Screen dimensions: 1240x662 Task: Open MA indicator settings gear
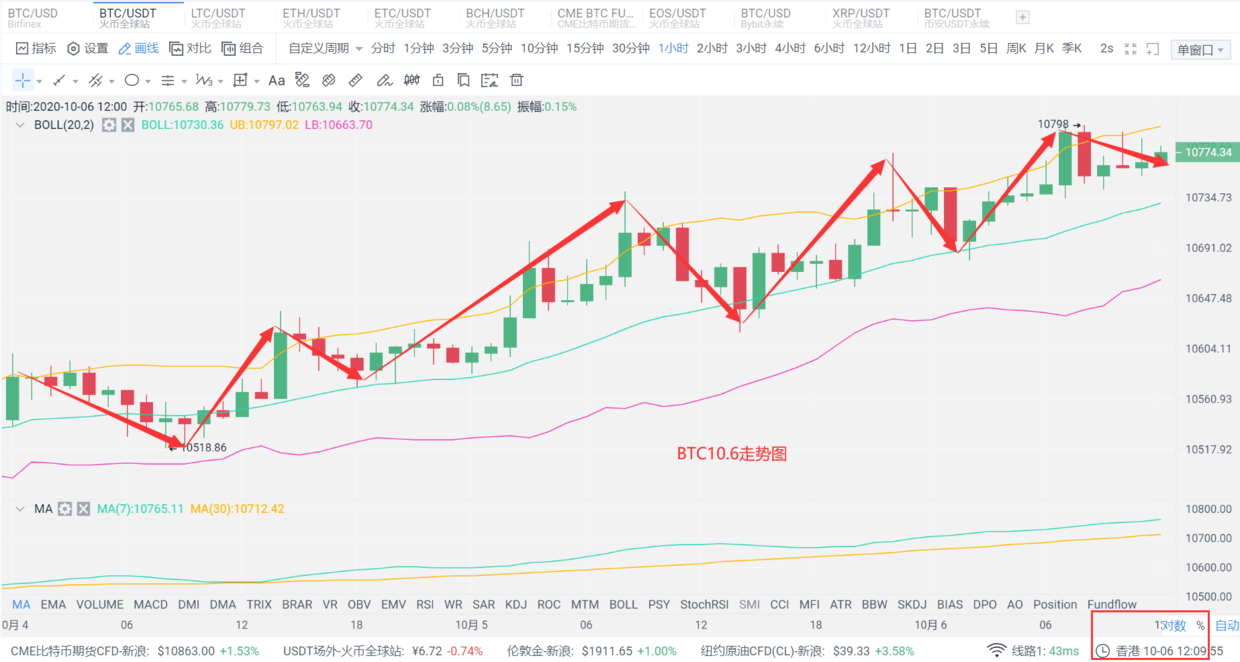pos(65,509)
